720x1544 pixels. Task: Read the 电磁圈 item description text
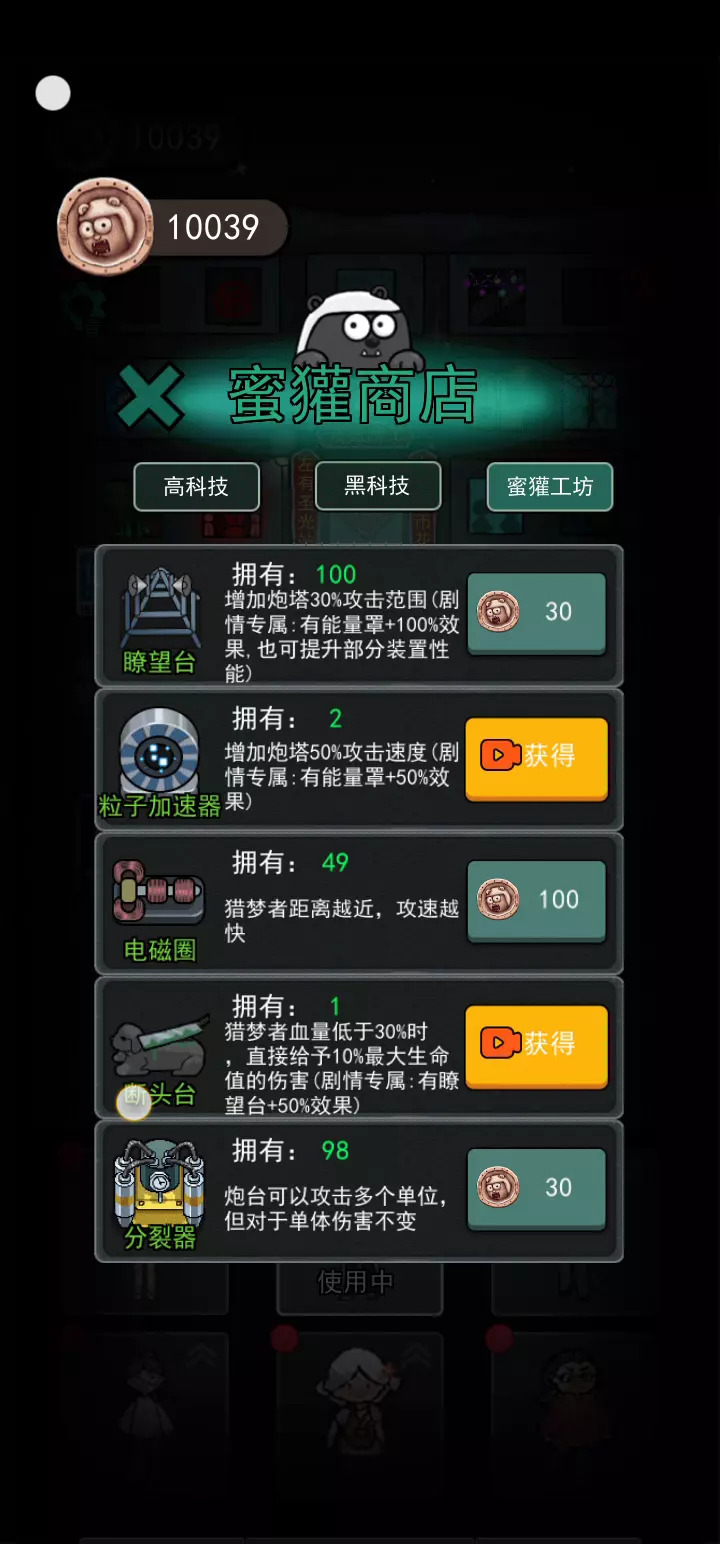tap(341, 920)
